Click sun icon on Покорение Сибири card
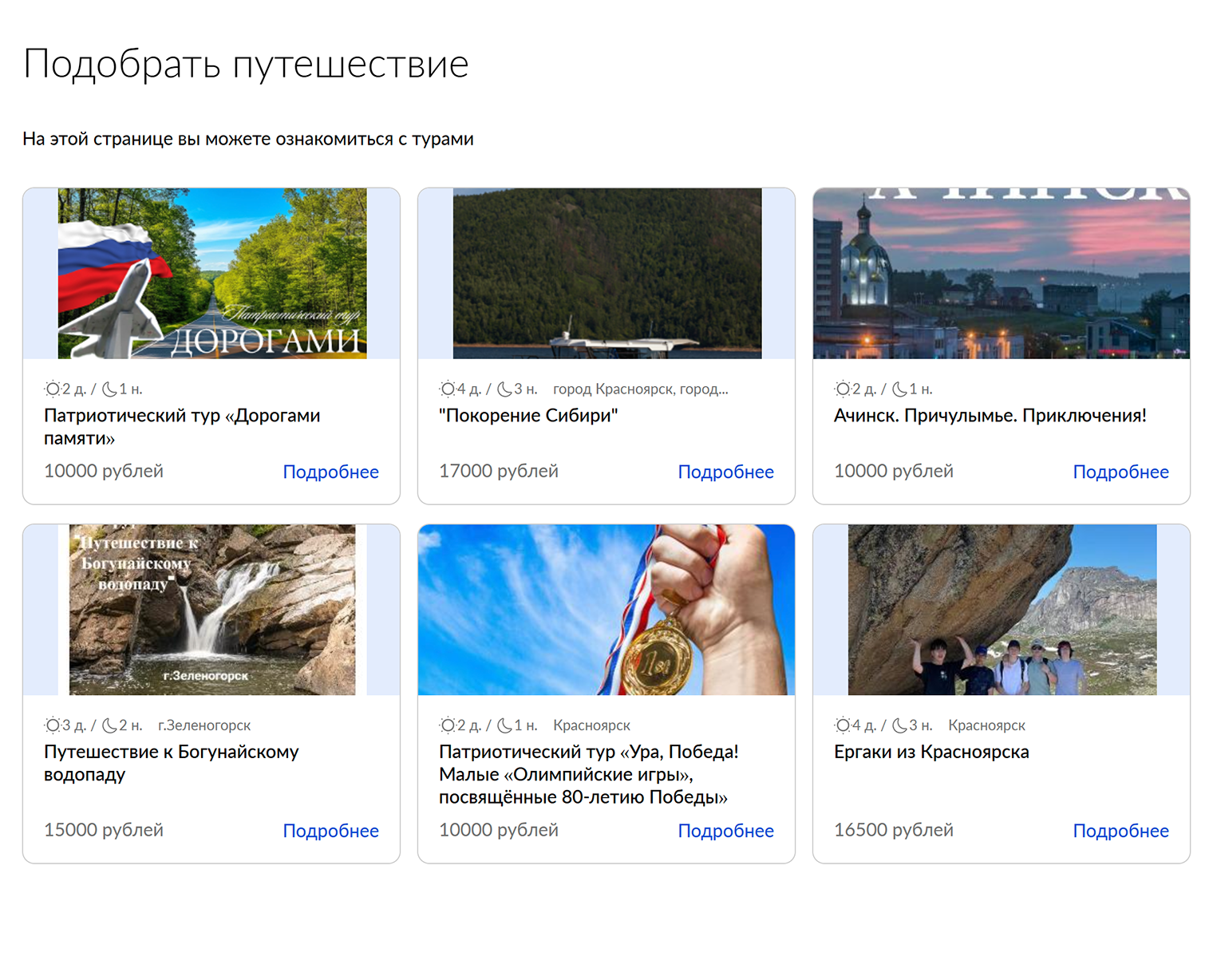The height and width of the screenshot is (980, 1213). click(x=448, y=389)
